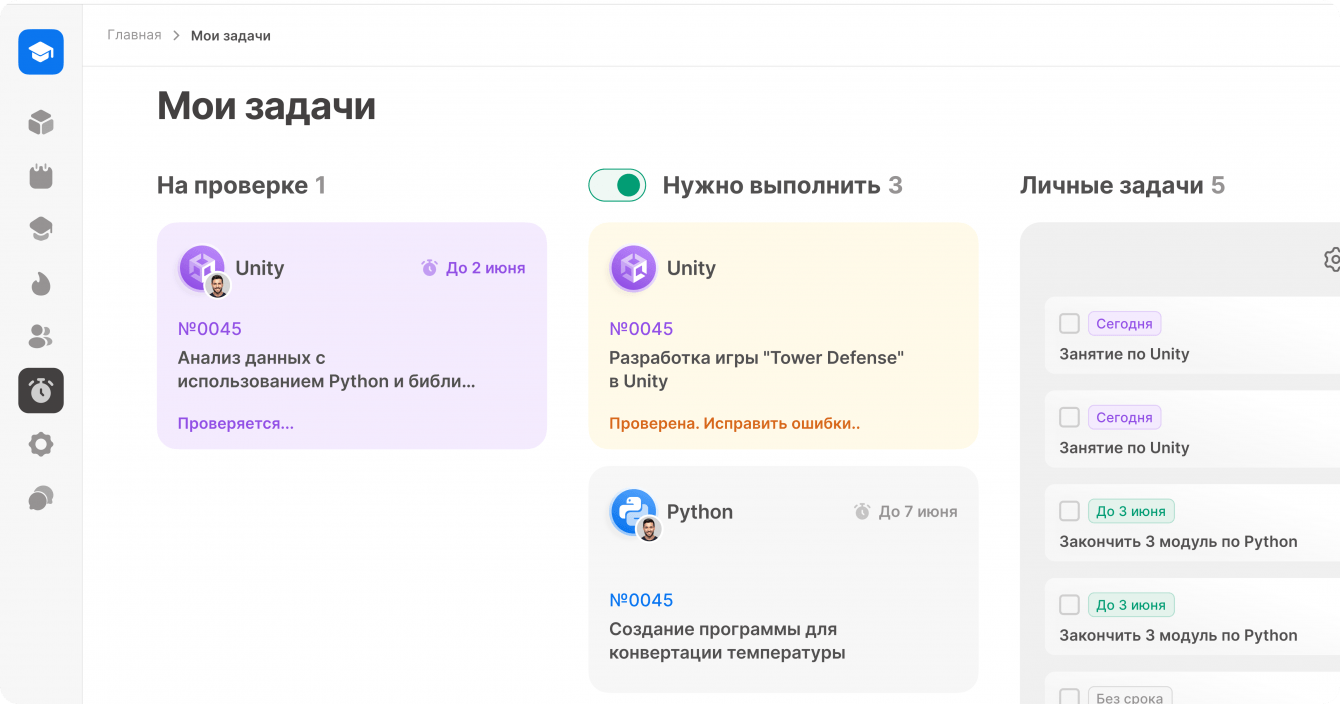Open the chat bubbles sidebar icon
The width and height of the screenshot is (1340, 704).
tap(41, 498)
